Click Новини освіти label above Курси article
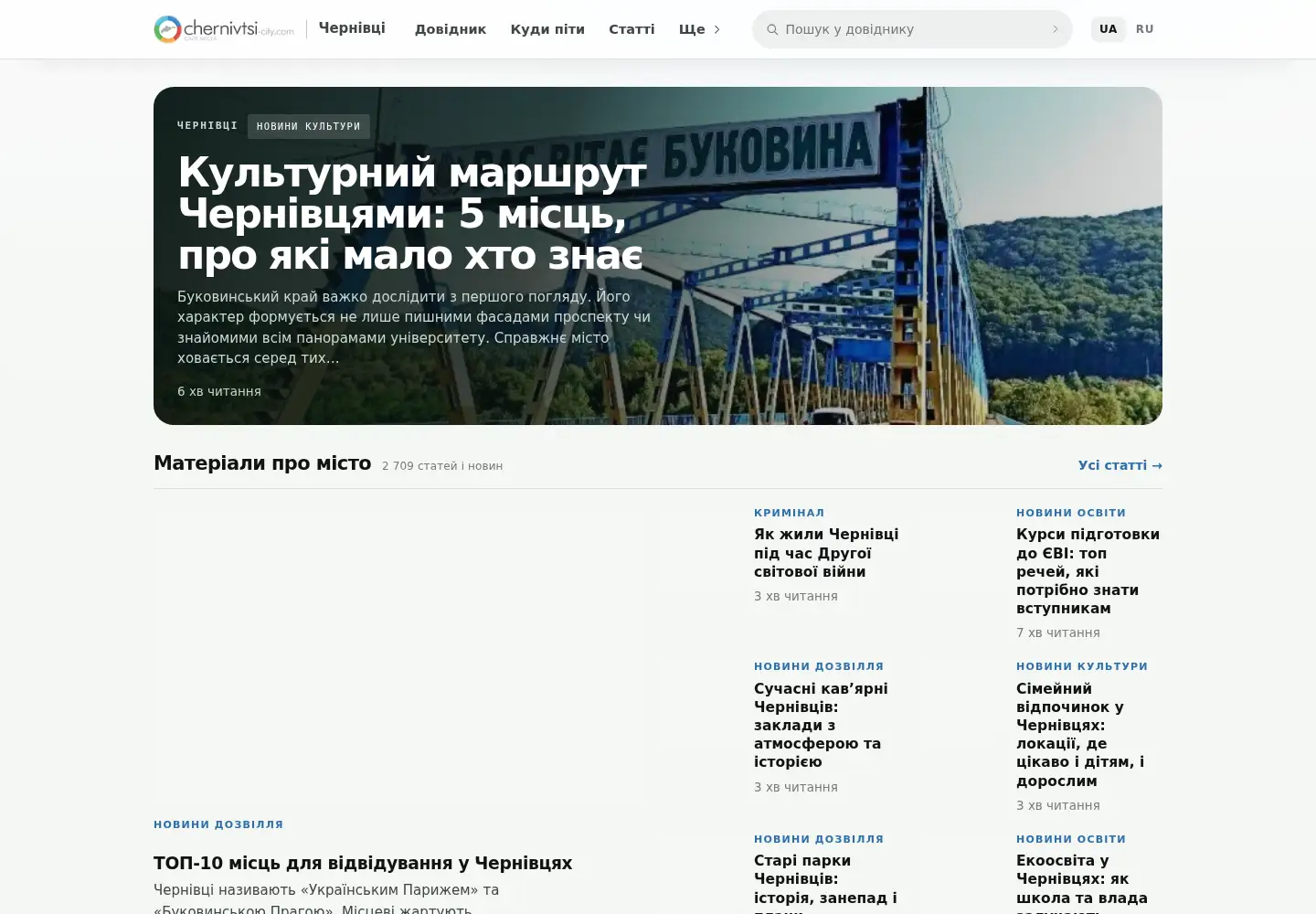 click(x=1071, y=513)
